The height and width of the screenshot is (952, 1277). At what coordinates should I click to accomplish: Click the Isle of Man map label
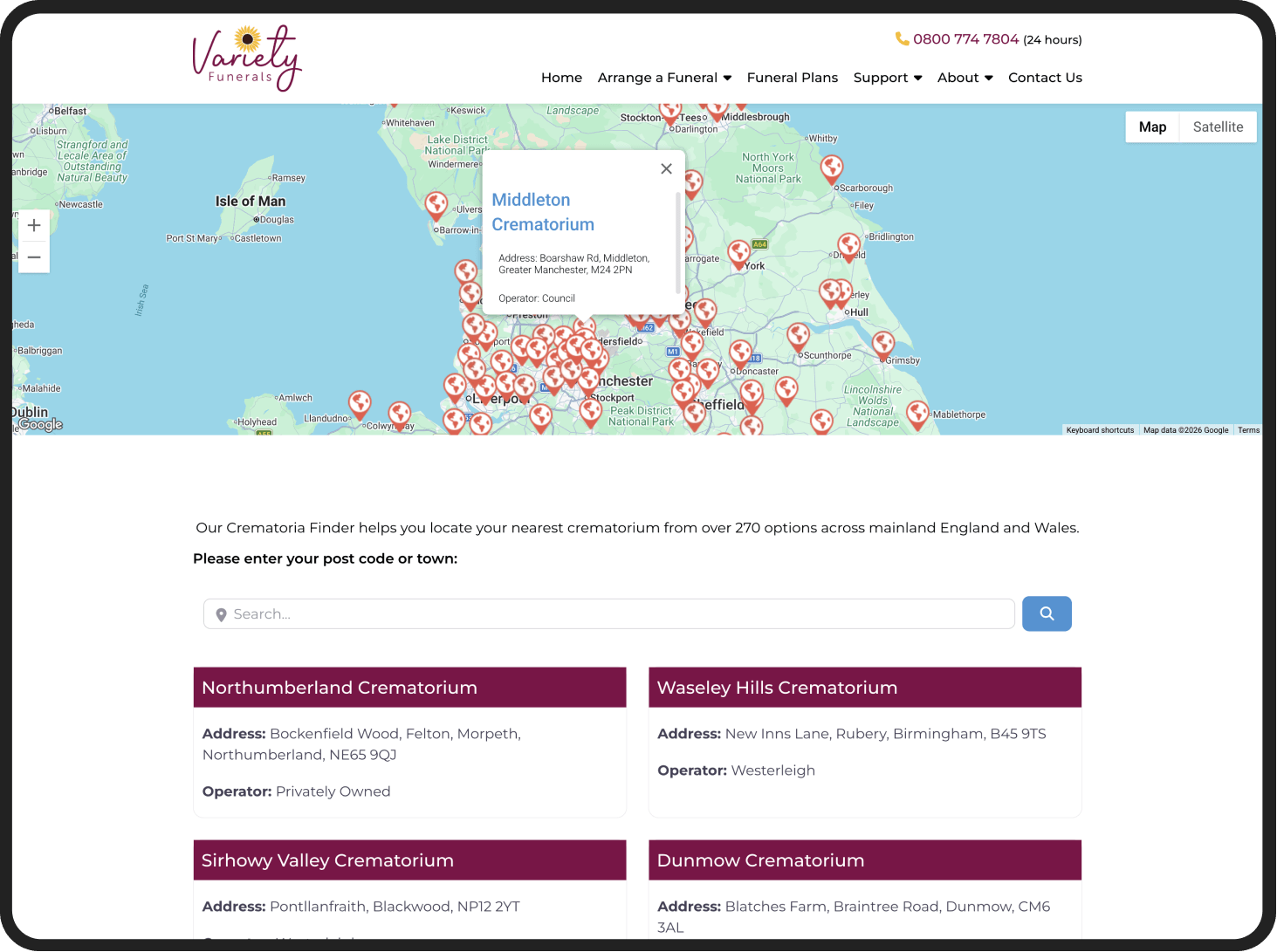click(x=251, y=202)
